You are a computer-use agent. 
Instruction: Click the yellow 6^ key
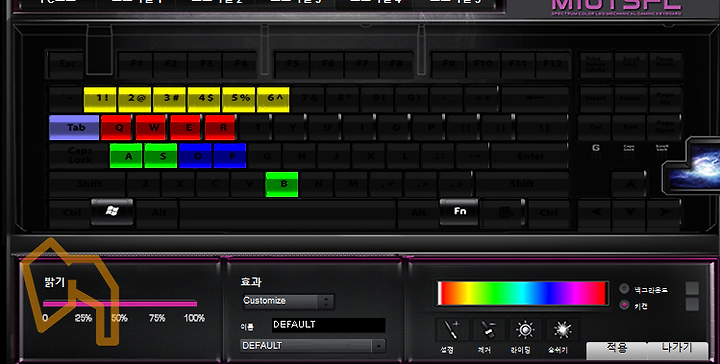[273, 99]
